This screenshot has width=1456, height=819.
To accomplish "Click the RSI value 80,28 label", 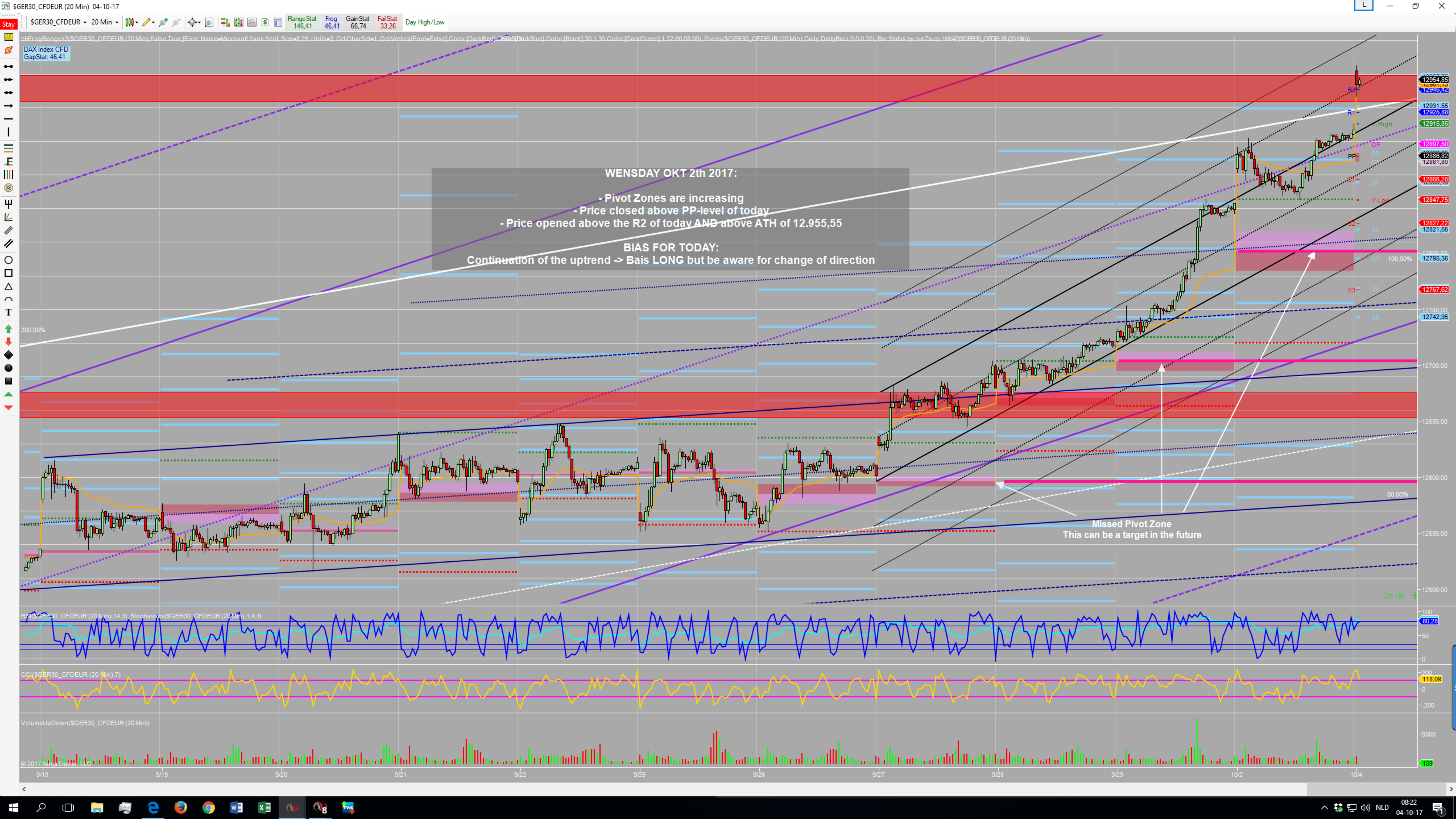I will coord(1430,621).
